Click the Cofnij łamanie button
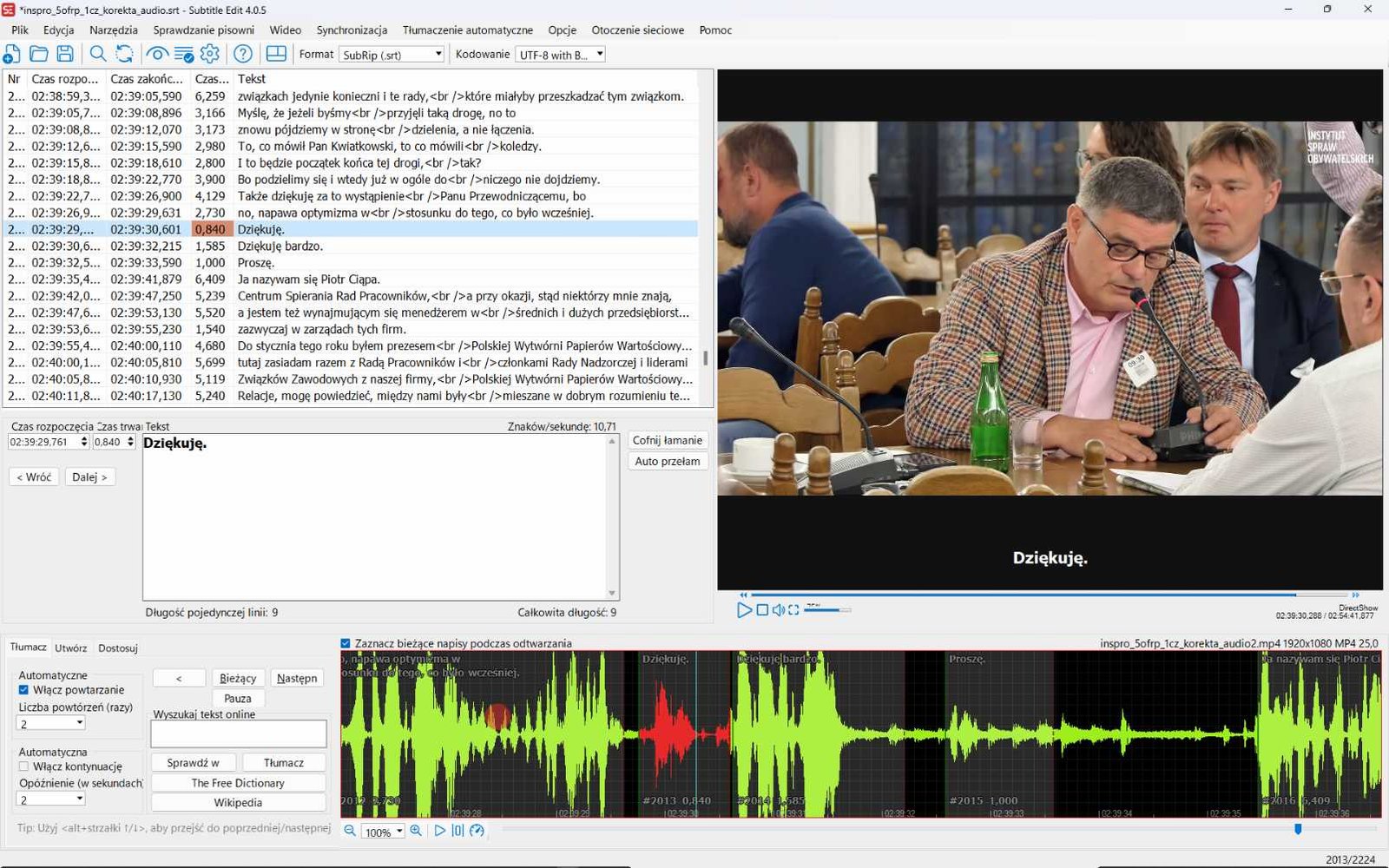 click(x=667, y=440)
